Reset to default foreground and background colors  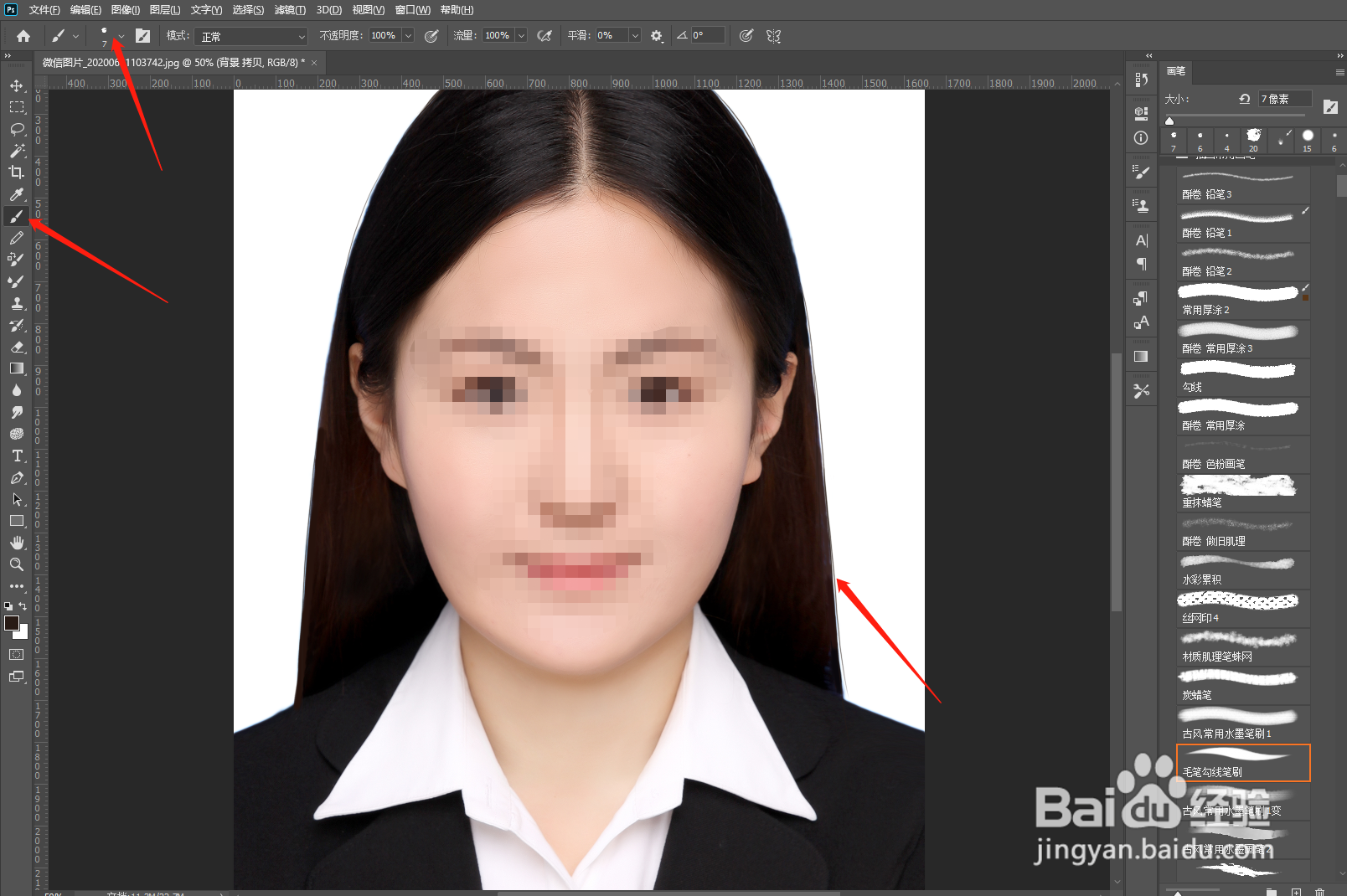tap(8, 605)
